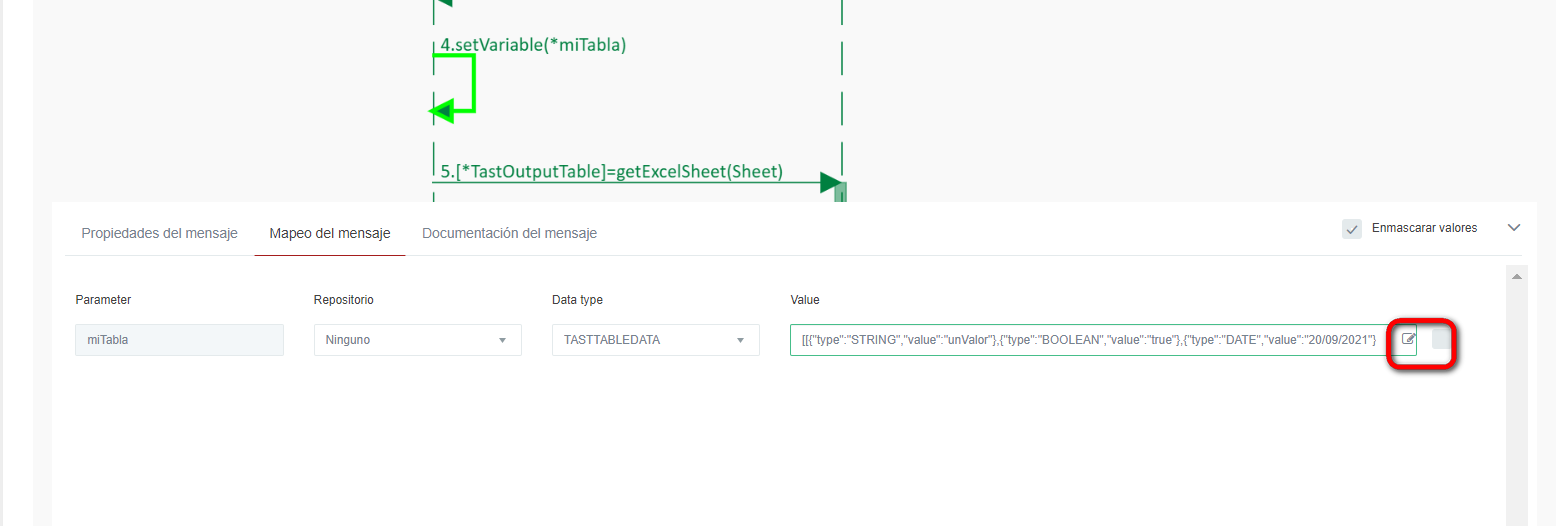Open the Repositorio dropdown showing Ninguno
The height and width of the screenshot is (526, 1556).
[x=417, y=340]
